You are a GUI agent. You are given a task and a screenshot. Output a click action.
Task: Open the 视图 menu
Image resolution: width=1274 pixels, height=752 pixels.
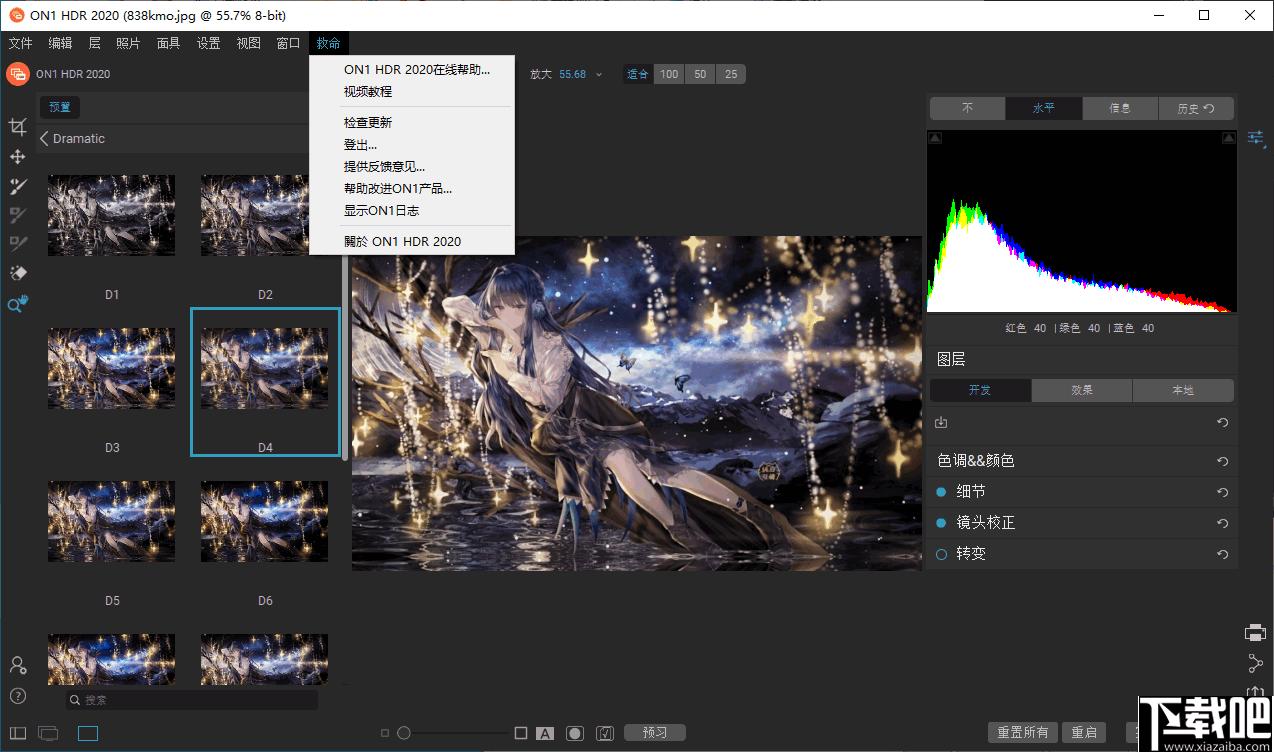[248, 43]
